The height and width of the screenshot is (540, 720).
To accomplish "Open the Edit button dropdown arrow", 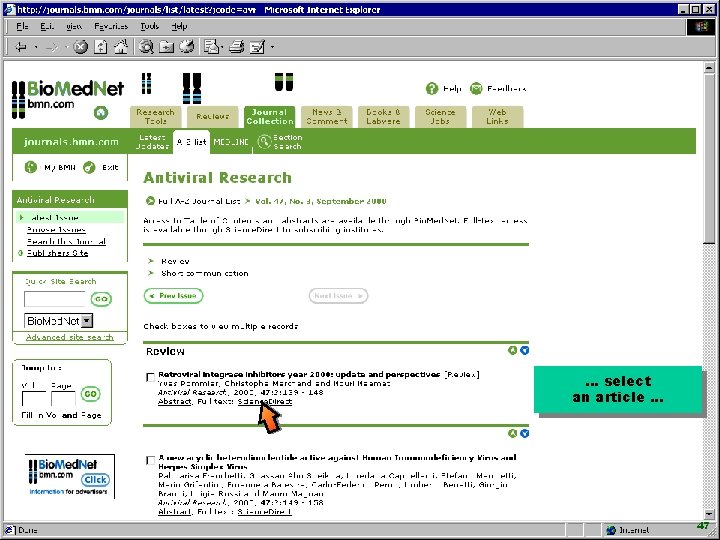I will click(x=272, y=47).
